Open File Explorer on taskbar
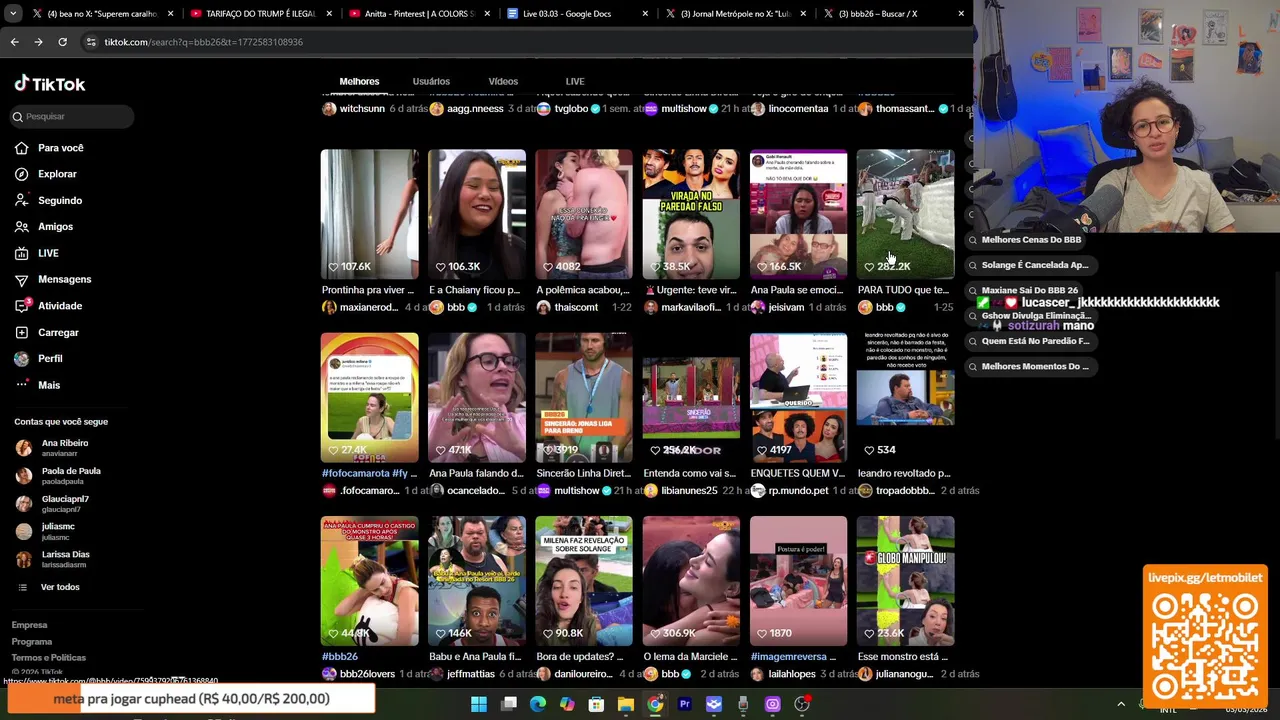Screen dimensions: 1280x720 pyautogui.click(x=625, y=704)
